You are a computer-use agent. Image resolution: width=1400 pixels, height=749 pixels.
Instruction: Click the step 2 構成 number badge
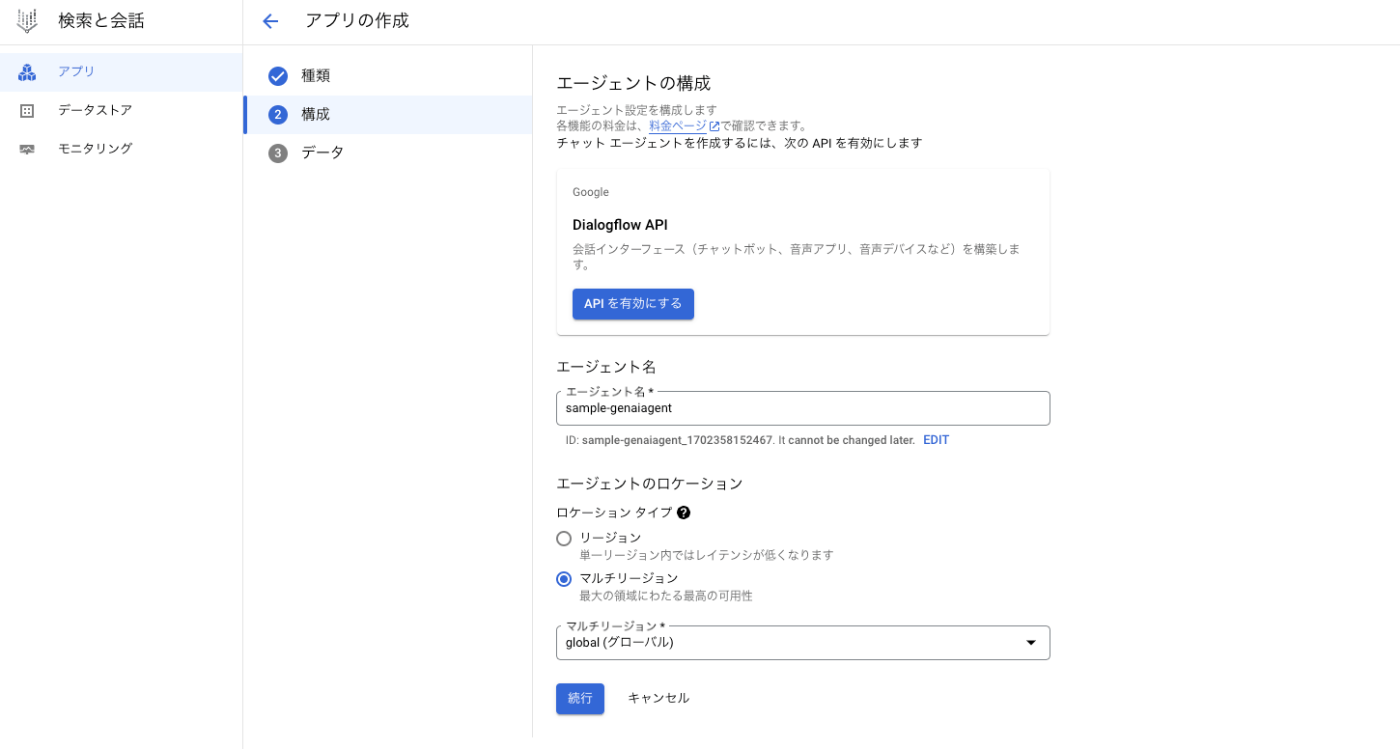(x=278, y=115)
